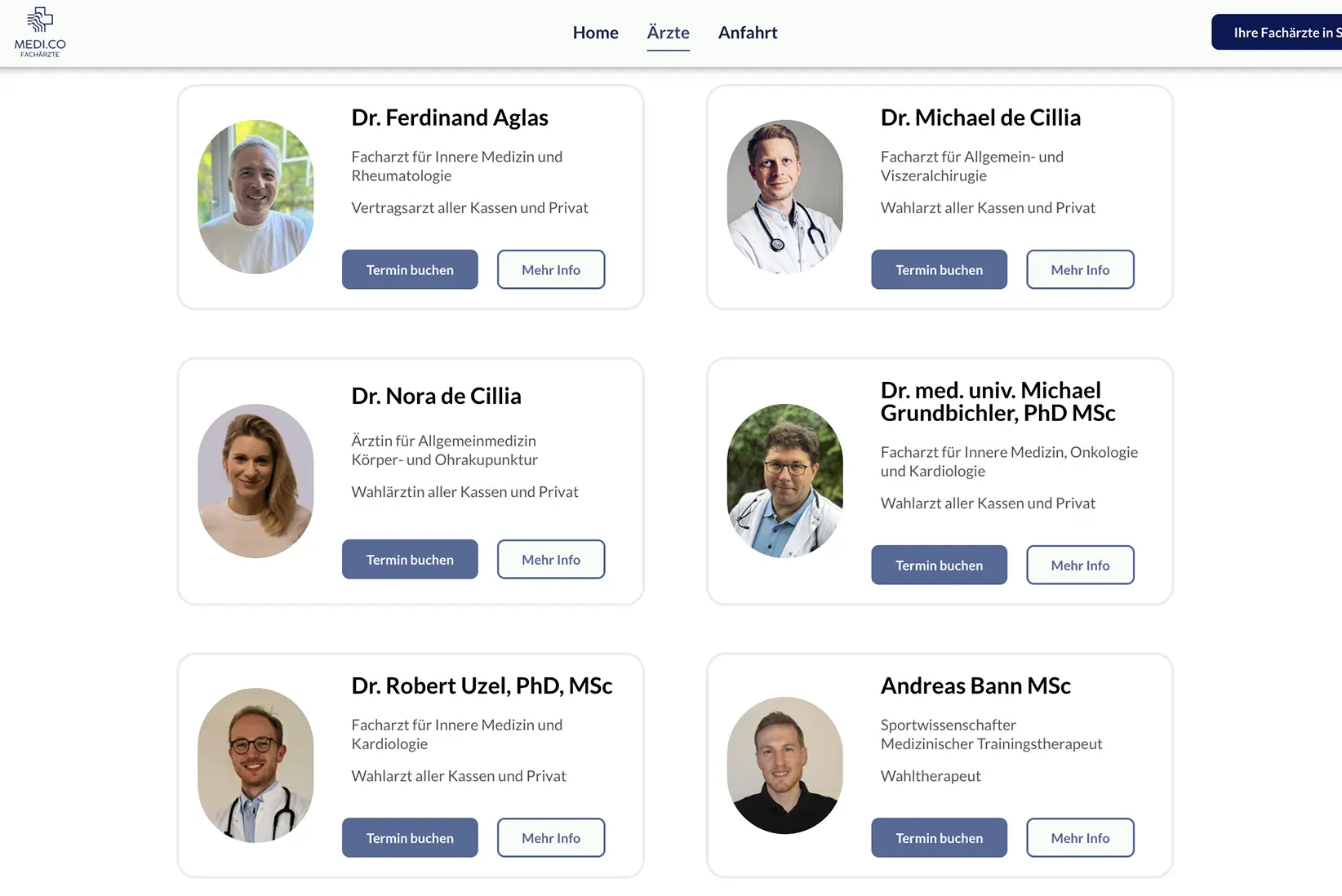Open Mehr Info for Dr. Michael de Cillia
The image size is (1342, 896).
pos(1080,270)
